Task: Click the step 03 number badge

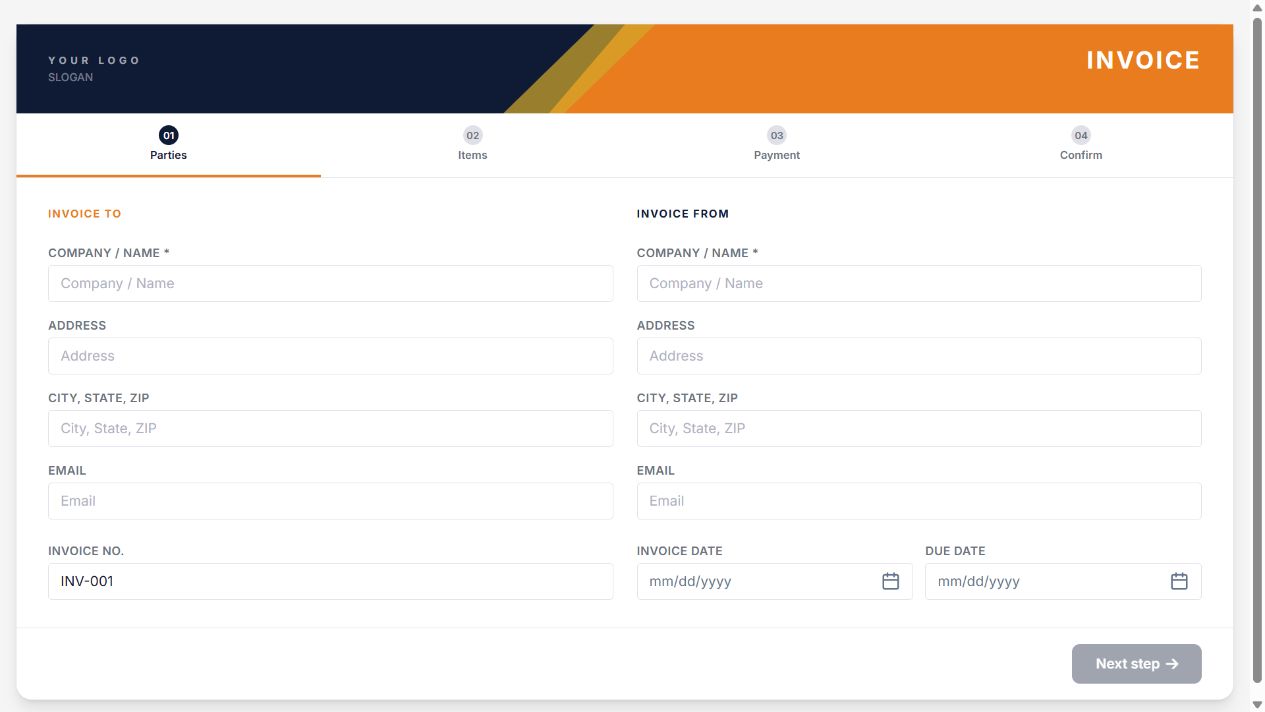Action: click(777, 135)
